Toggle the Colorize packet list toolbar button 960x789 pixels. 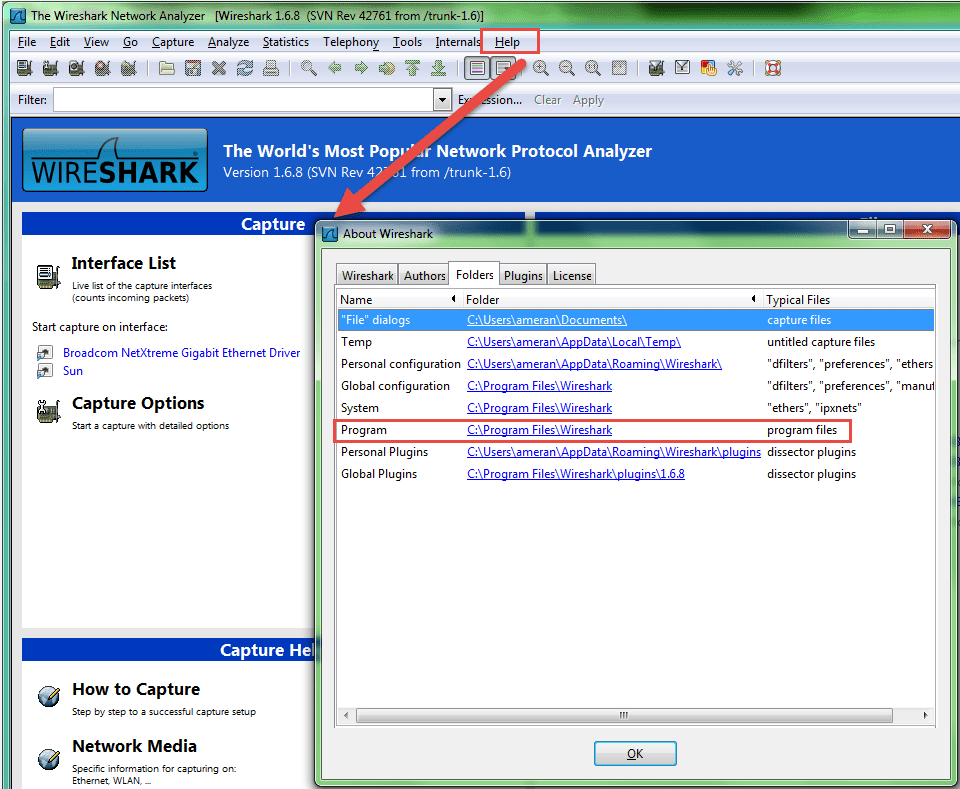477,68
